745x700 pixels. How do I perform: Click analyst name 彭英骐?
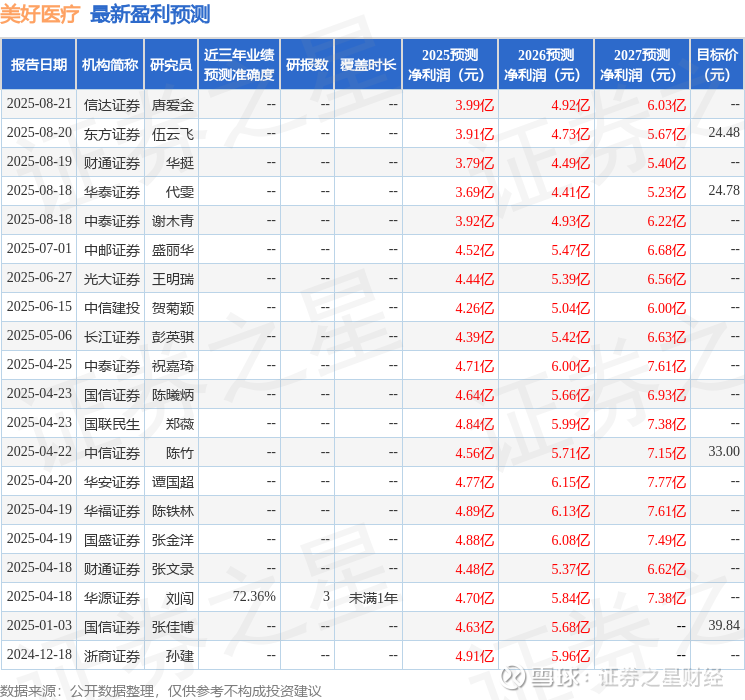(x=172, y=337)
